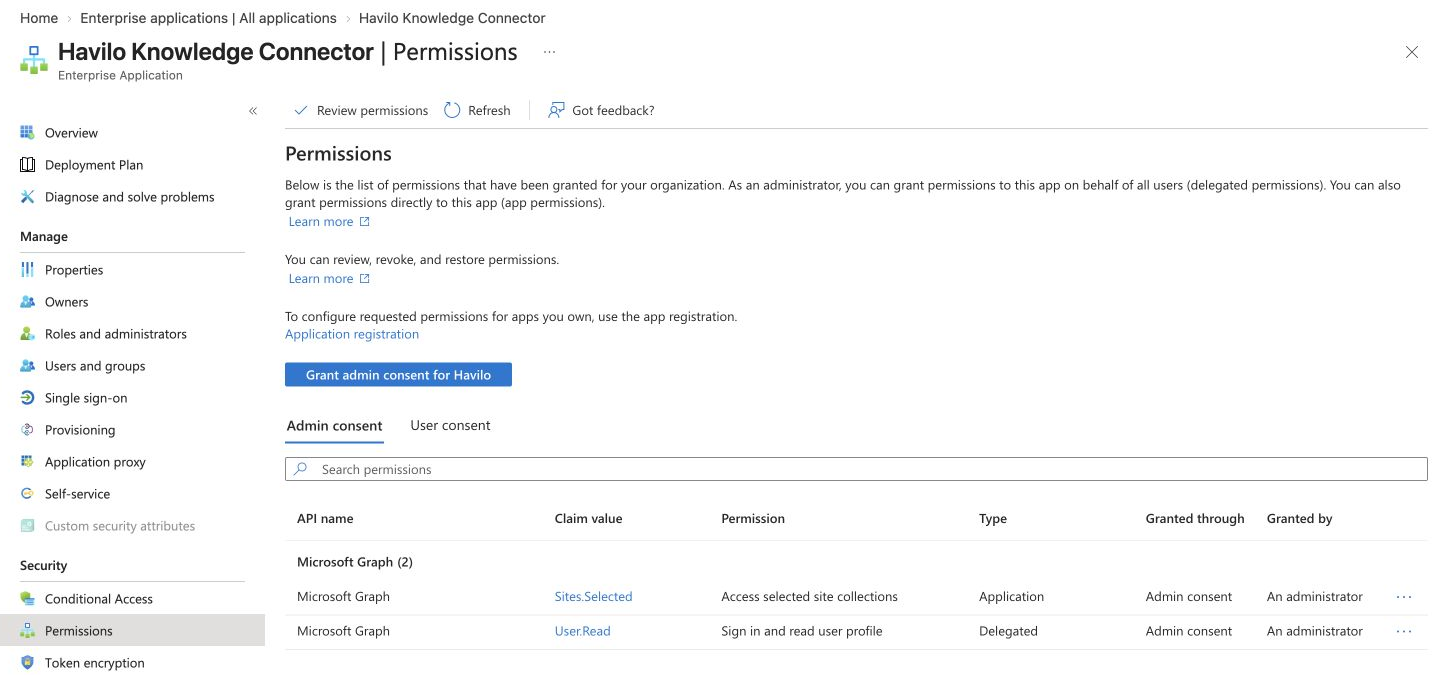Click the Token encryption shield icon

point(28,663)
